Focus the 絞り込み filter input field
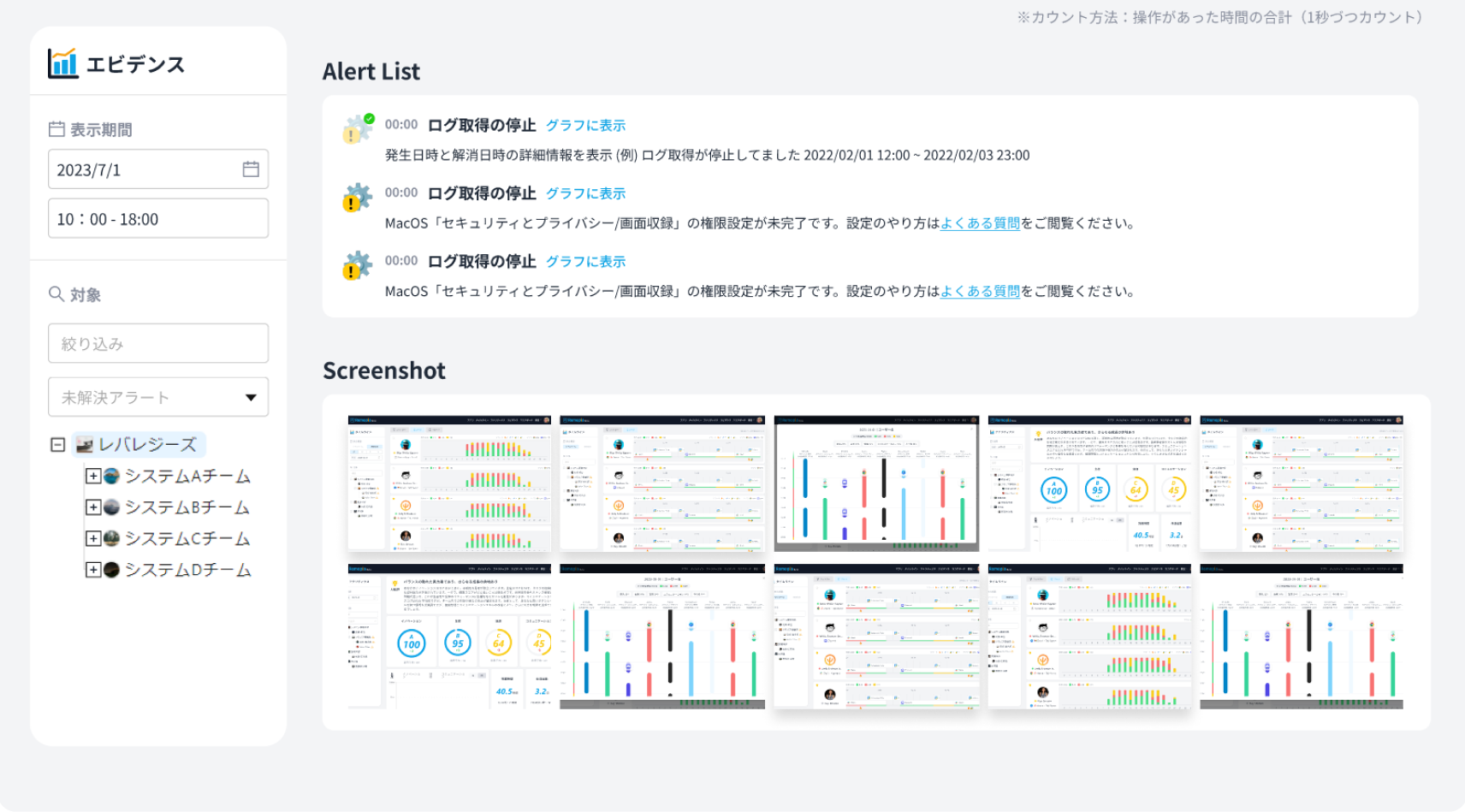The height and width of the screenshot is (812, 1465). point(158,343)
